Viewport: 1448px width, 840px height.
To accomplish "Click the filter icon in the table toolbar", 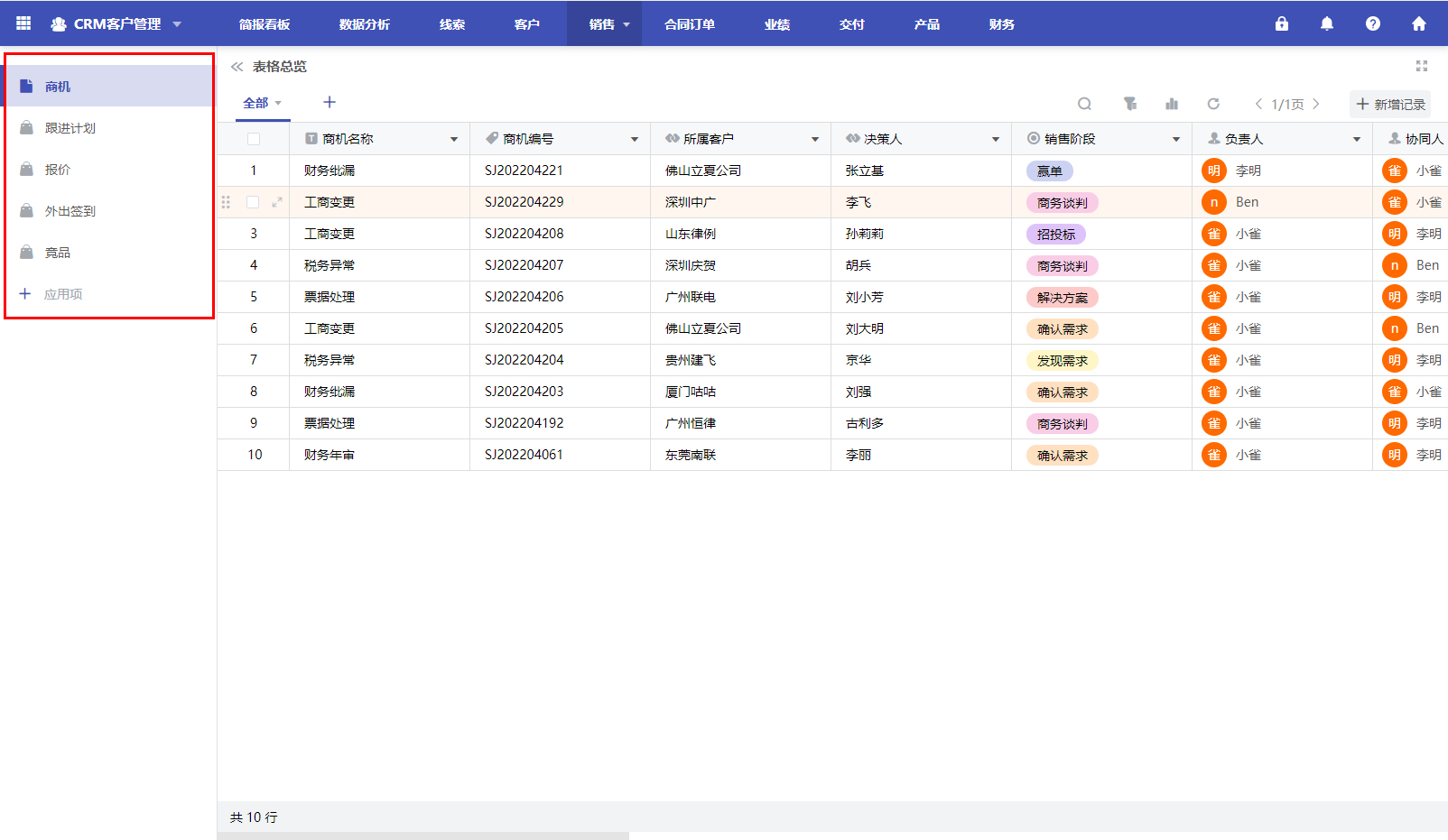I will point(1128,104).
